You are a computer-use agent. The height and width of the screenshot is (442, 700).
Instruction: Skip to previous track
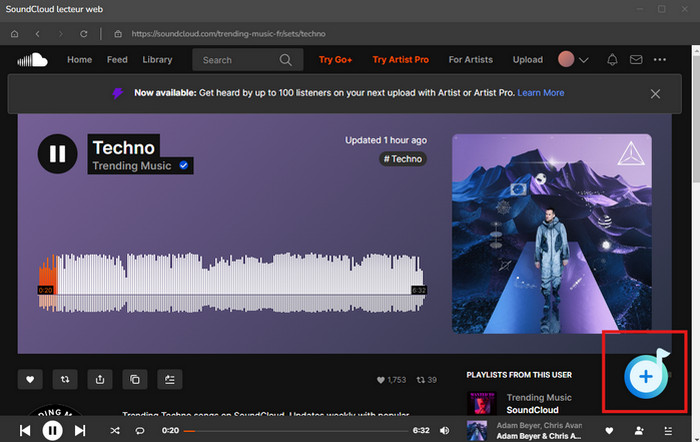point(25,430)
